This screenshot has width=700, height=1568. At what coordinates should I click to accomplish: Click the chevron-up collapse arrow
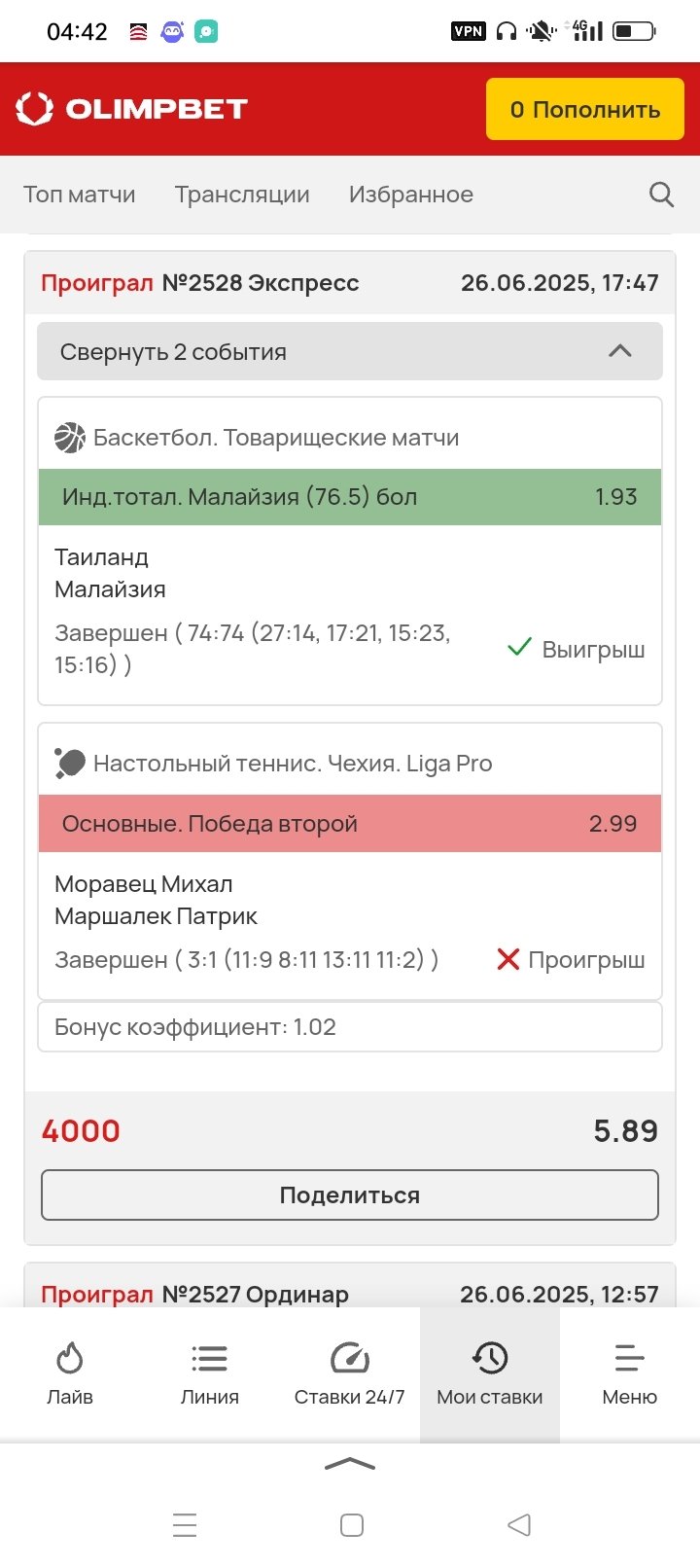click(619, 351)
